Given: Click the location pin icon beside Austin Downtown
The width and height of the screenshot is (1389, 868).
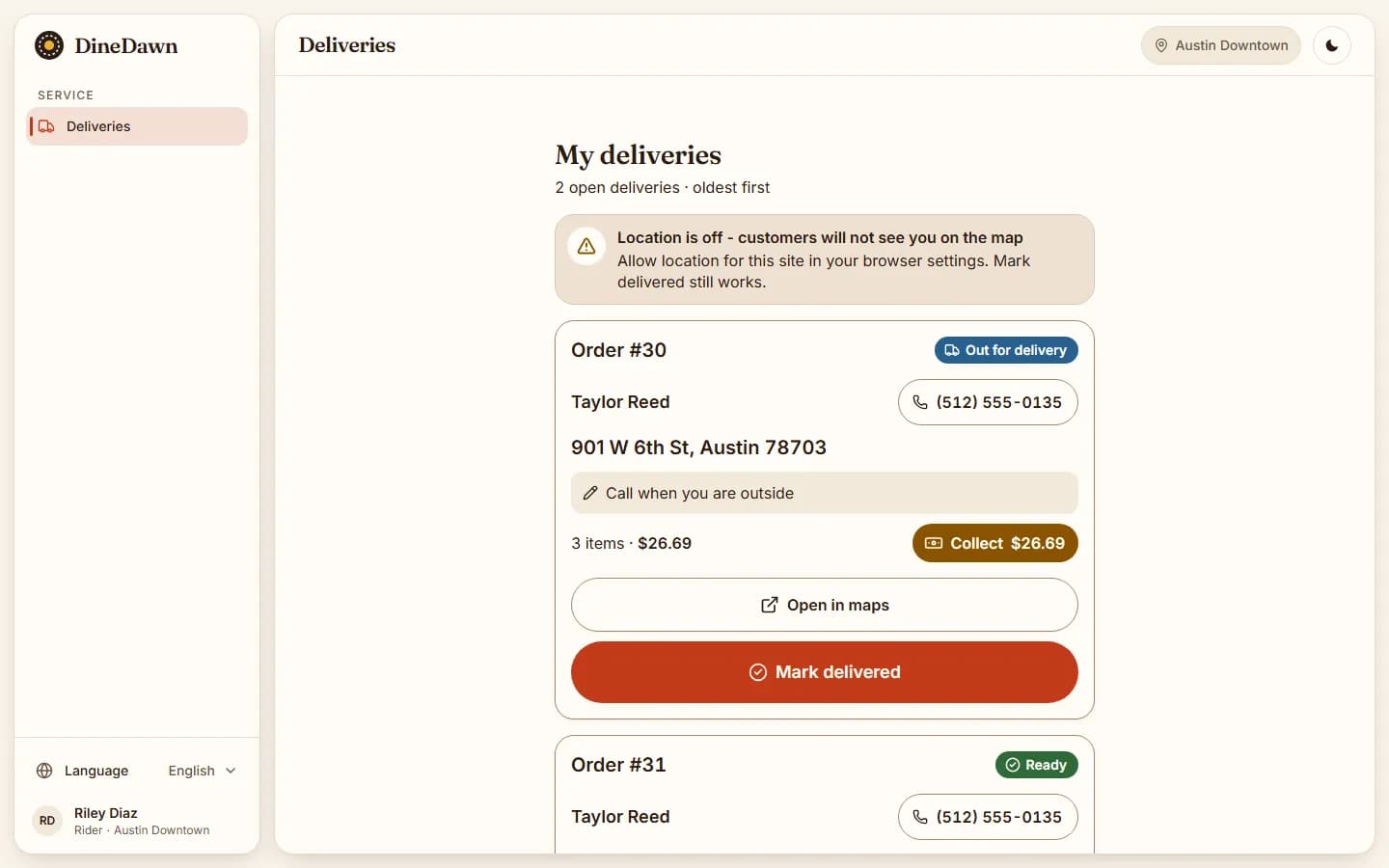Looking at the screenshot, I should (1161, 45).
